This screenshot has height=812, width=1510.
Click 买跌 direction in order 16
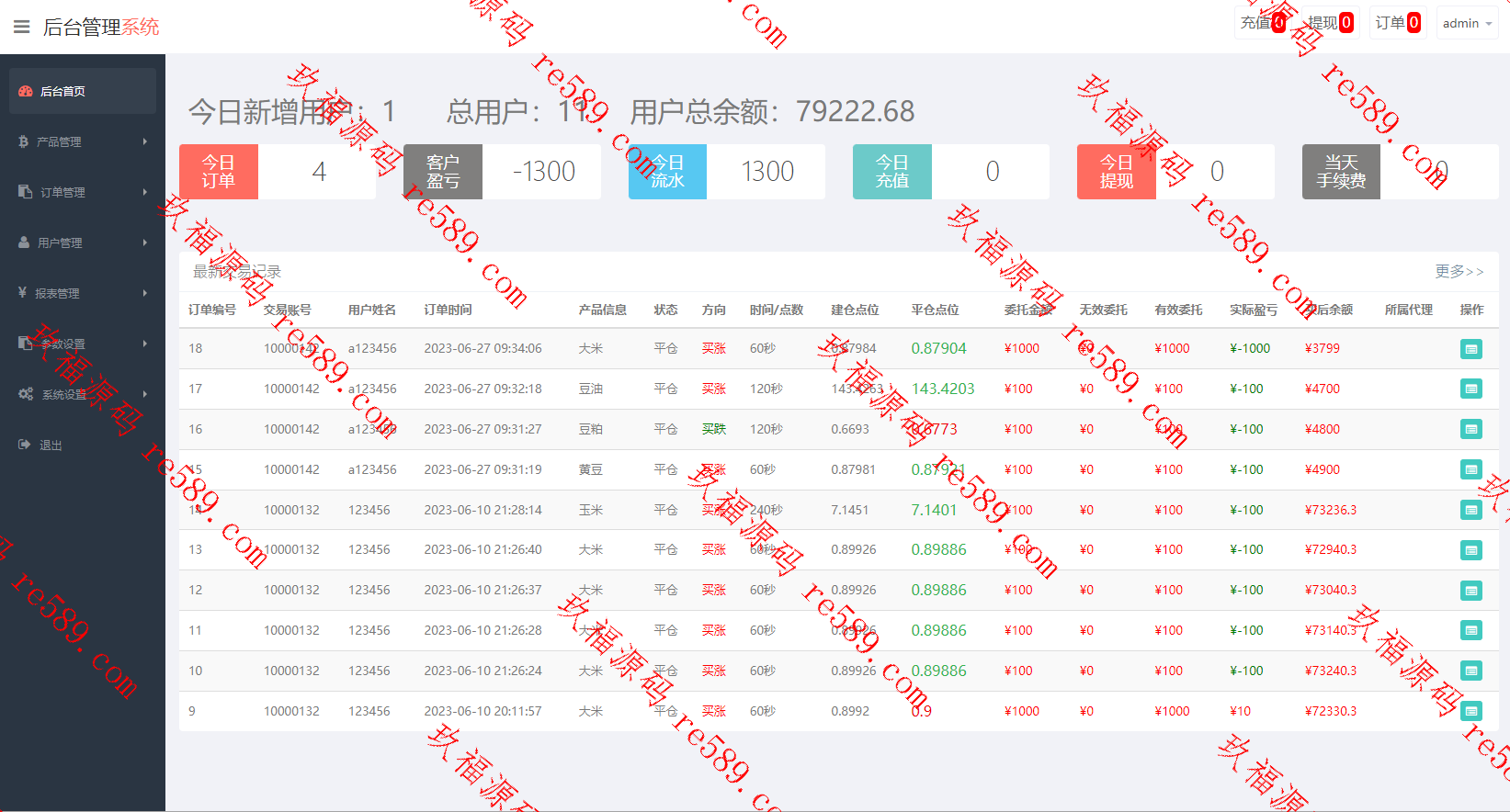click(x=714, y=429)
